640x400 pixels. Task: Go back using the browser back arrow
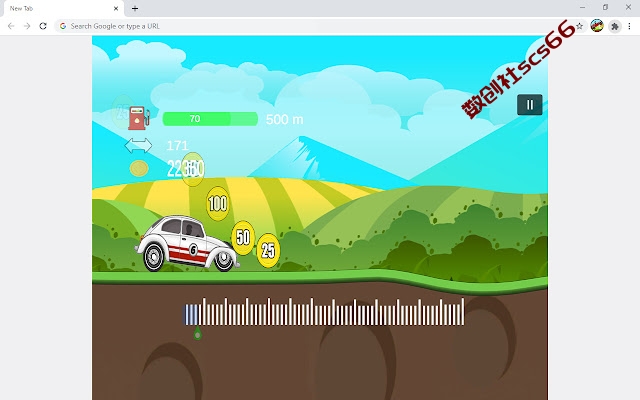point(11,26)
